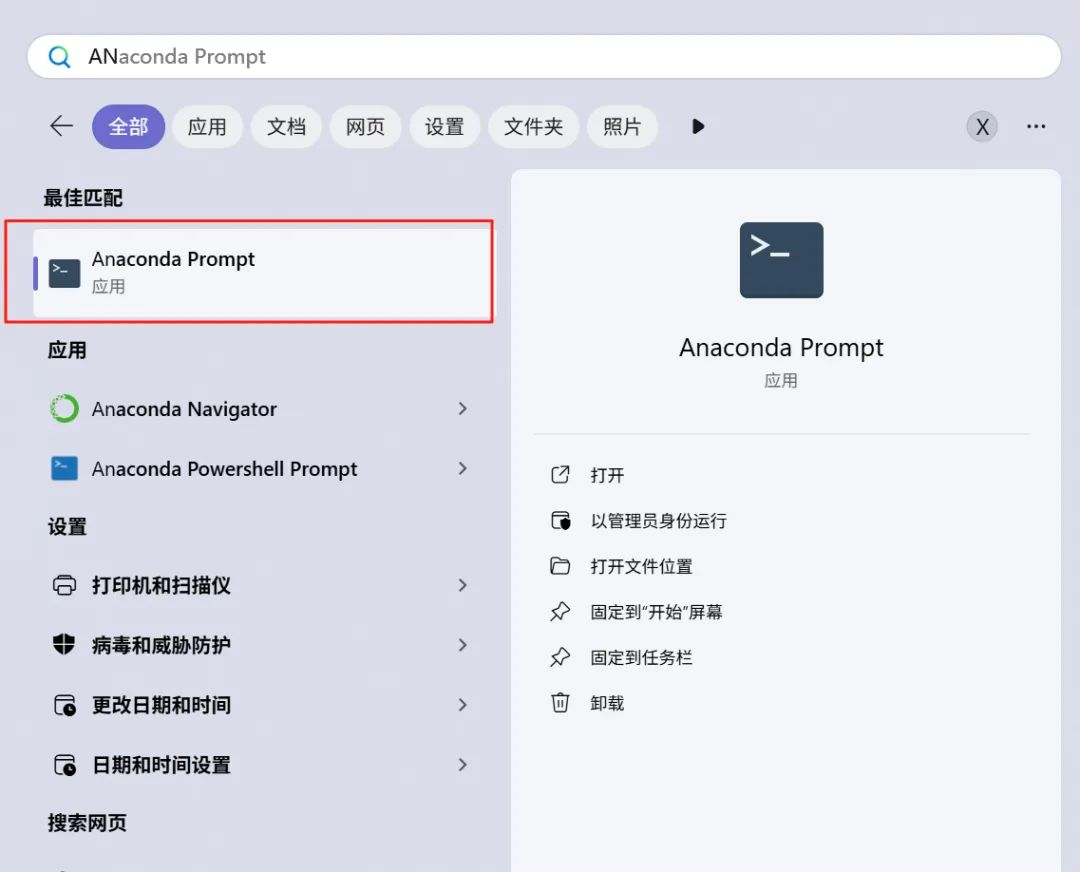Switch to the 网页 filter tab
The width and height of the screenshot is (1080, 872).
pos(365,127)
